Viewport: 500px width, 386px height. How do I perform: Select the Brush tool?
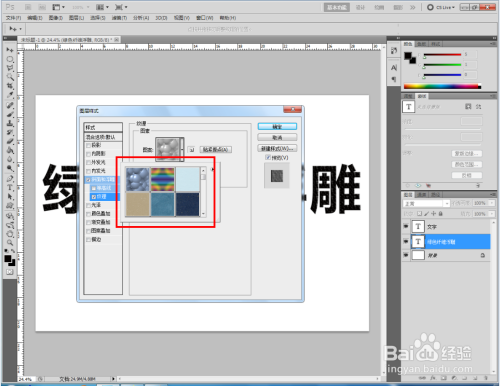[x=10, y=114]
